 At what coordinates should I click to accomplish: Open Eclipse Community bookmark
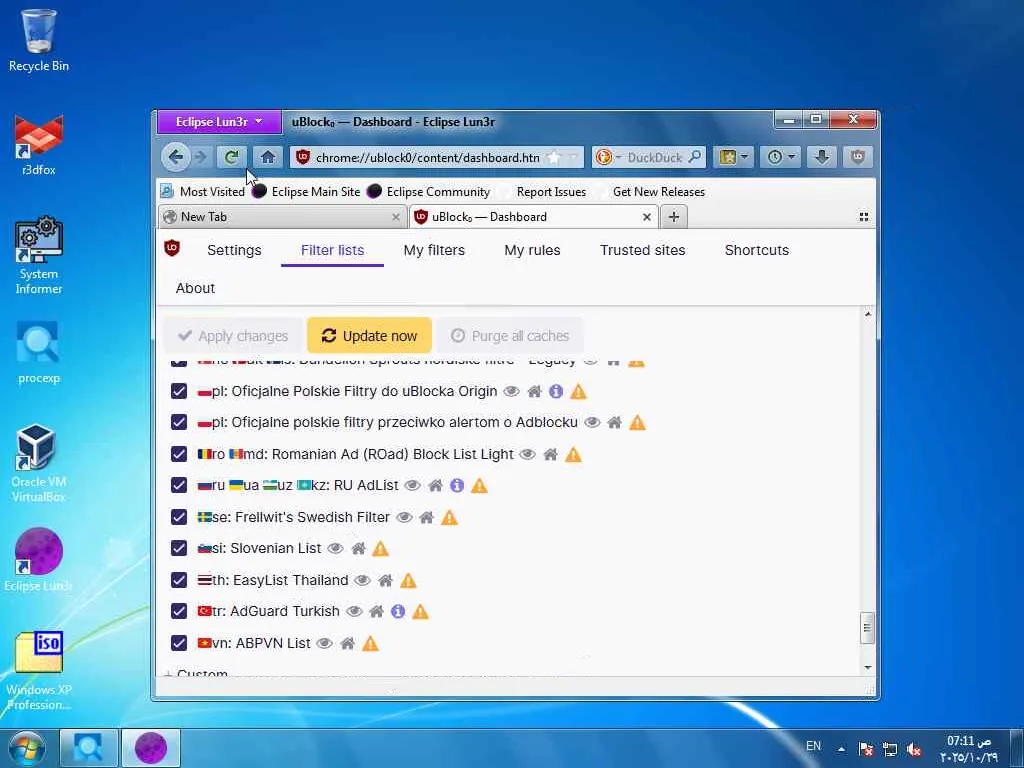tap(428, 191)
